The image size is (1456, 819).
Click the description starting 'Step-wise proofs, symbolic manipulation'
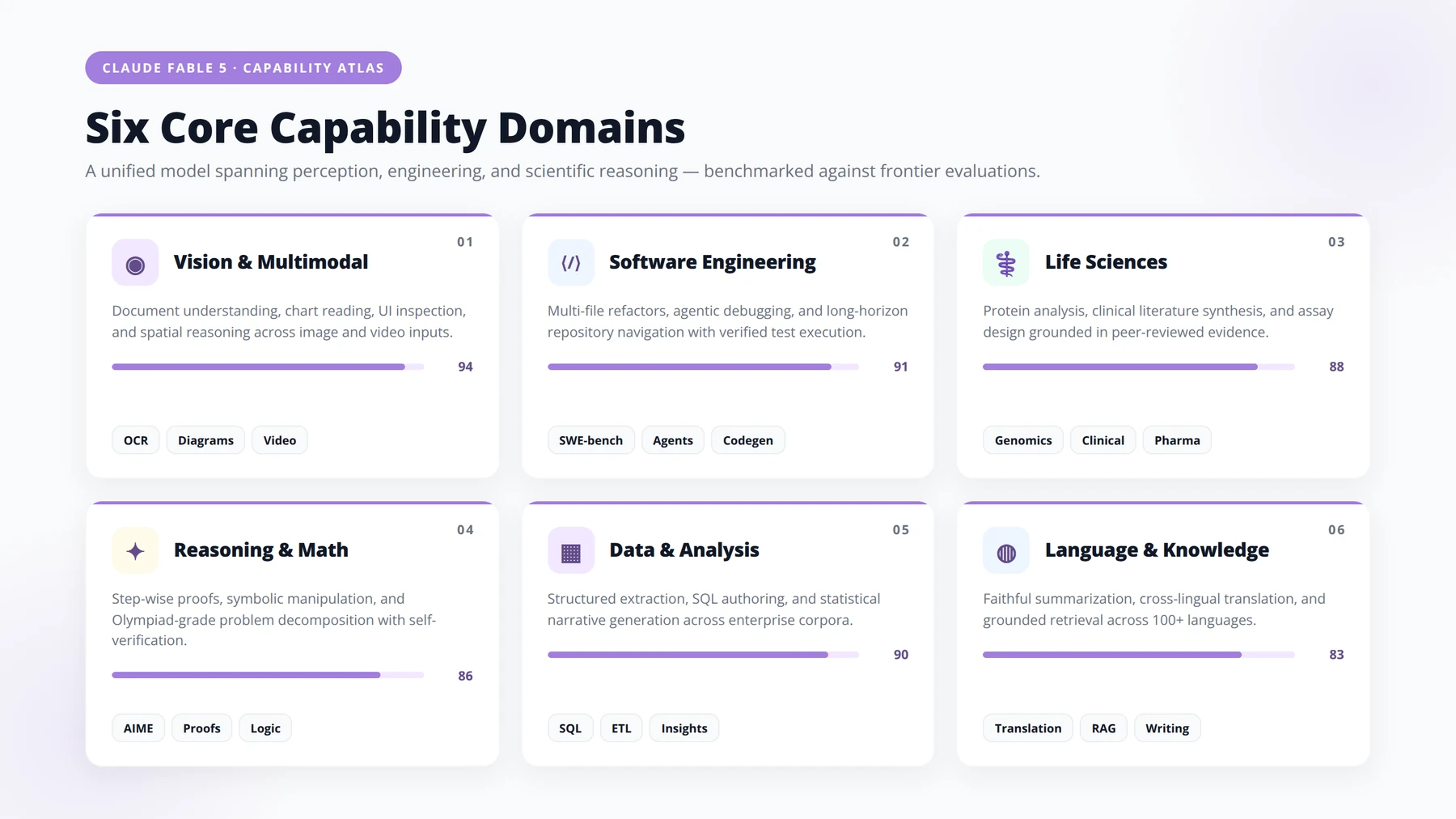[274, 620]
